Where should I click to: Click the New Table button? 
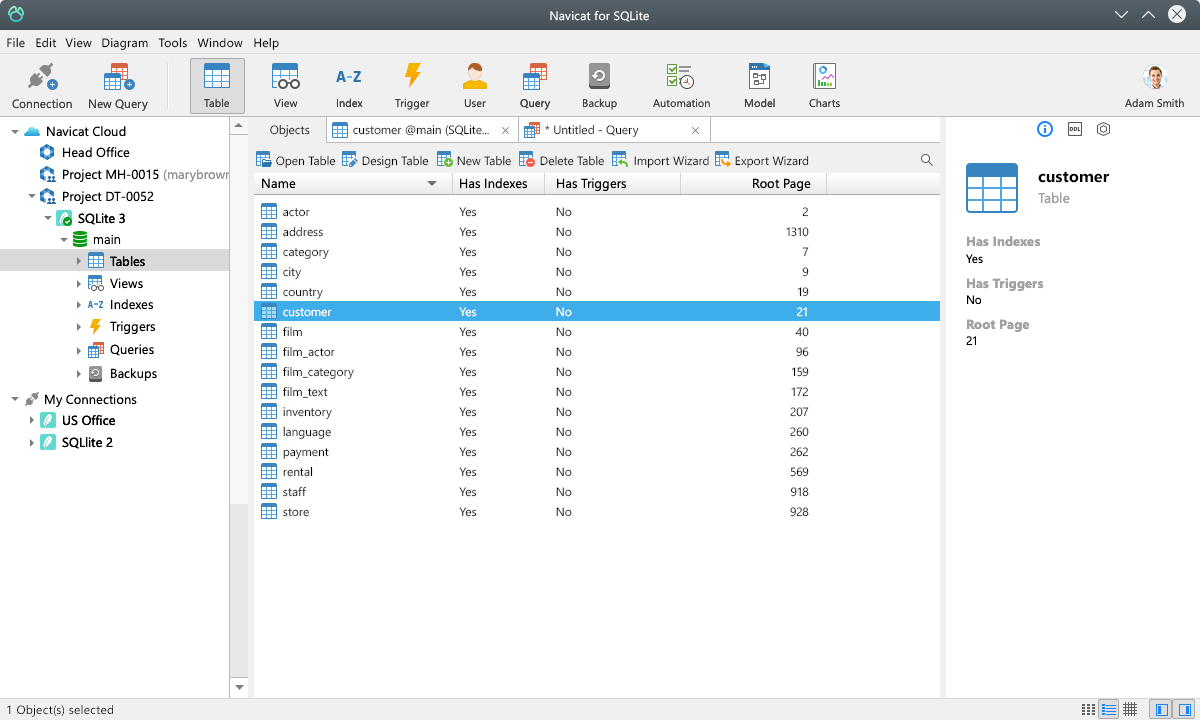pos(474,160)
